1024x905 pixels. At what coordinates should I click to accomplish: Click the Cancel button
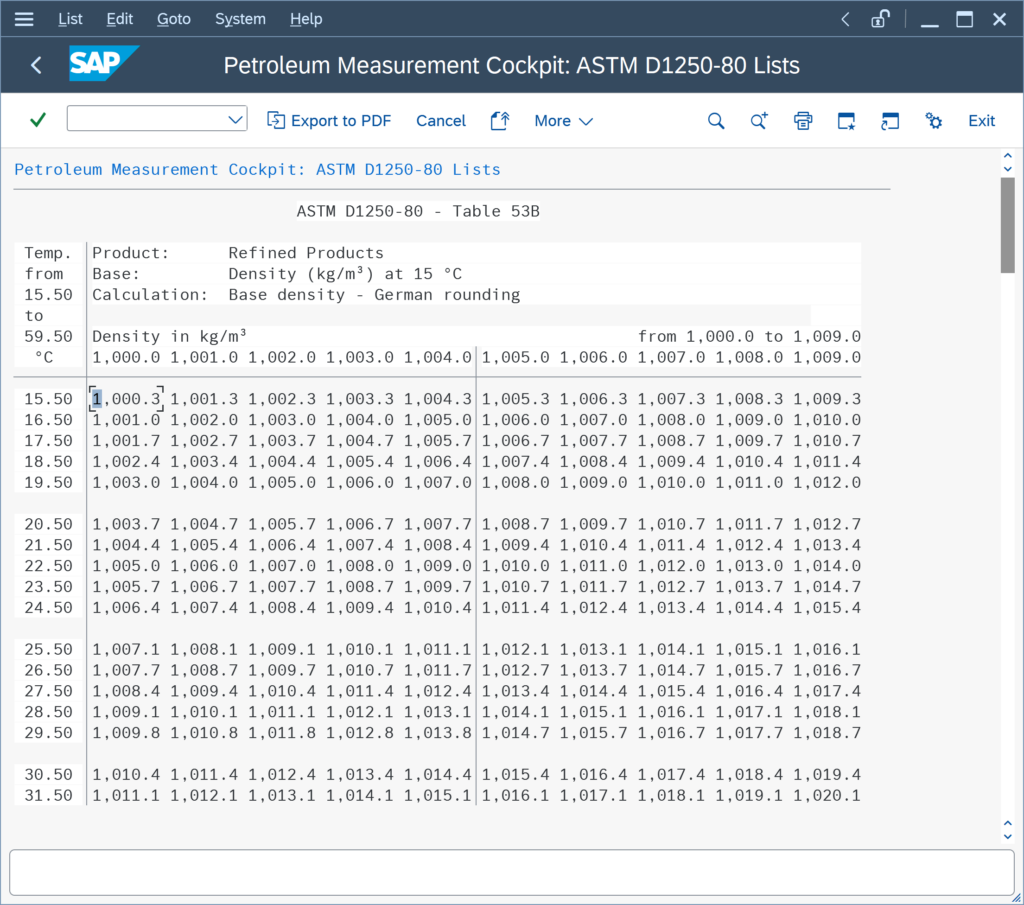[441, 121]
